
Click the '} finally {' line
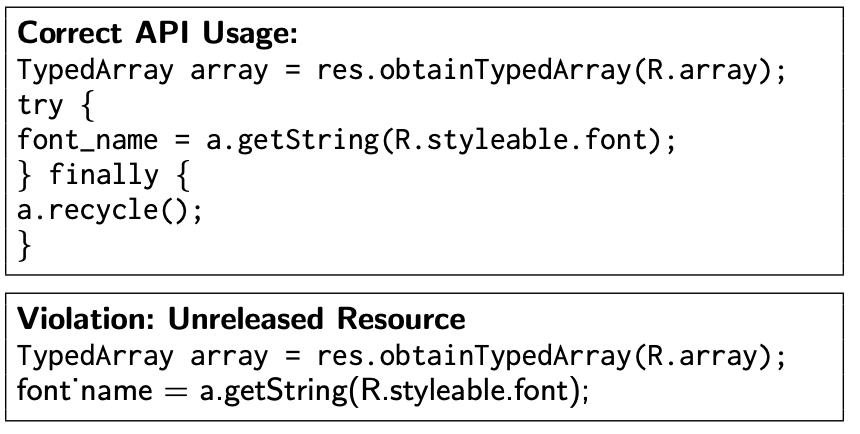(104, 176)
